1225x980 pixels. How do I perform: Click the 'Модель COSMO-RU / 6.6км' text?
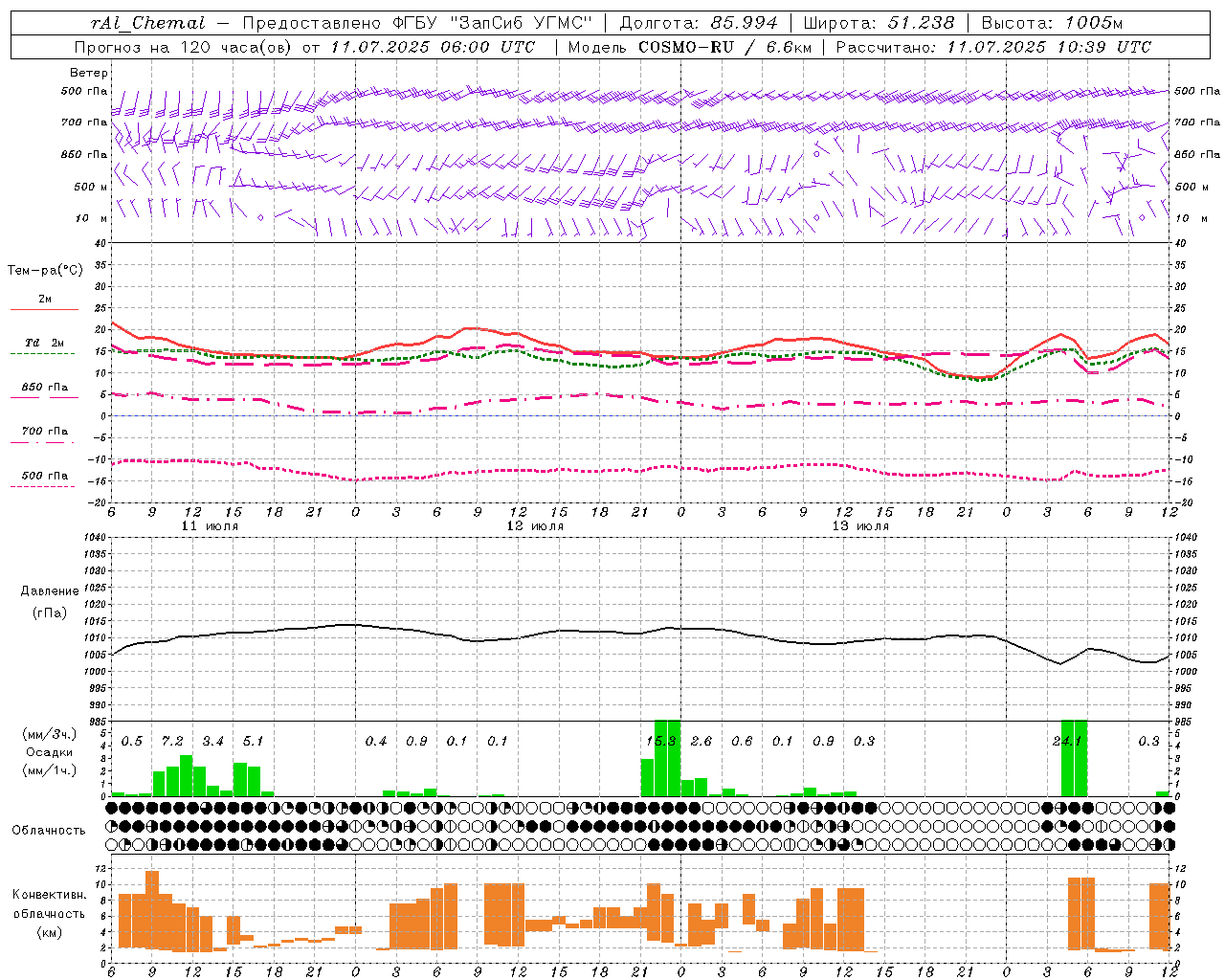tap(690, 47)
